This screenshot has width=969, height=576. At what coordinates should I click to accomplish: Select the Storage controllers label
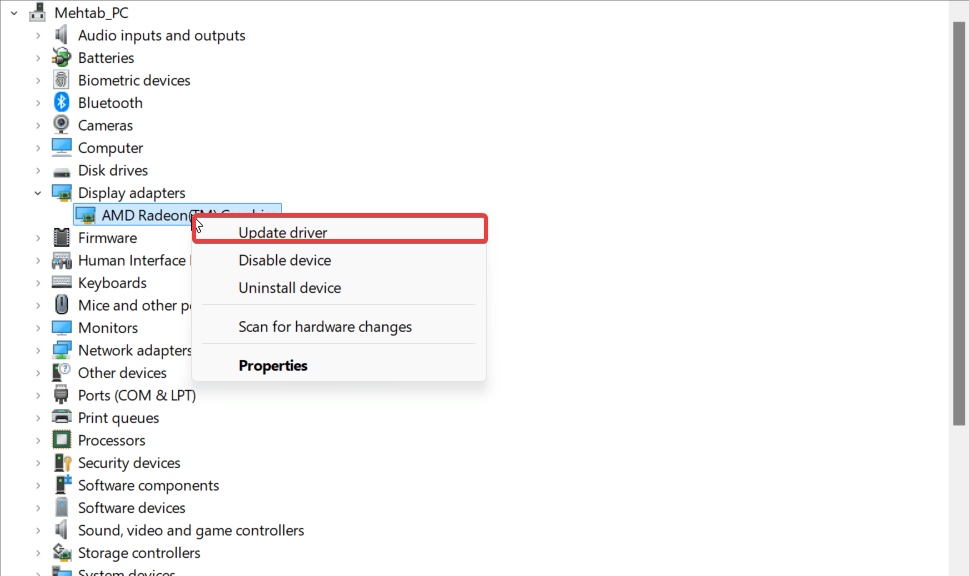tap(139, 553)
